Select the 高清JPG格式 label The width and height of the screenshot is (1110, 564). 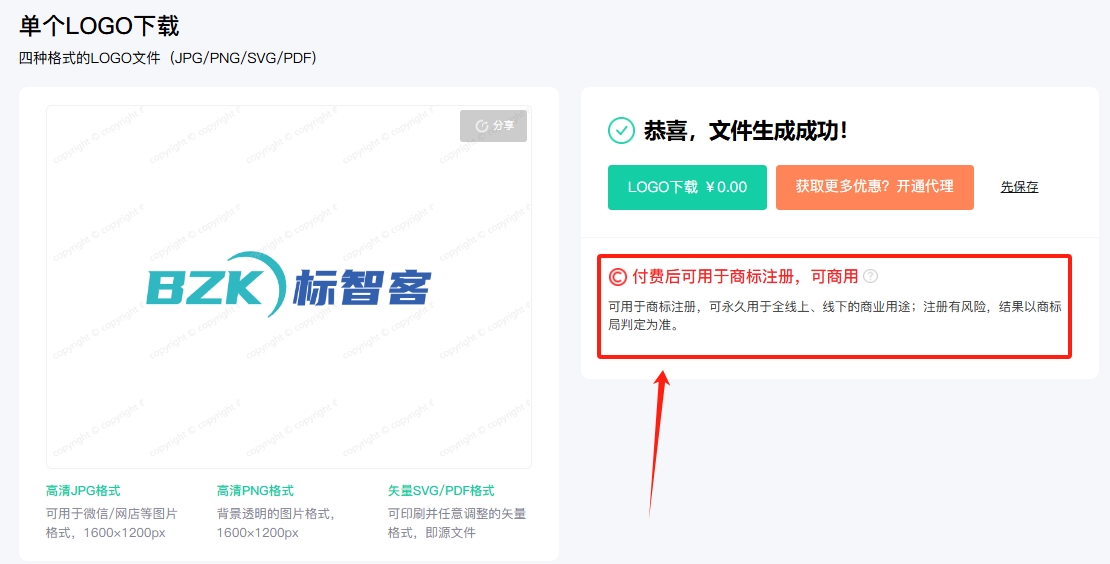83,490
